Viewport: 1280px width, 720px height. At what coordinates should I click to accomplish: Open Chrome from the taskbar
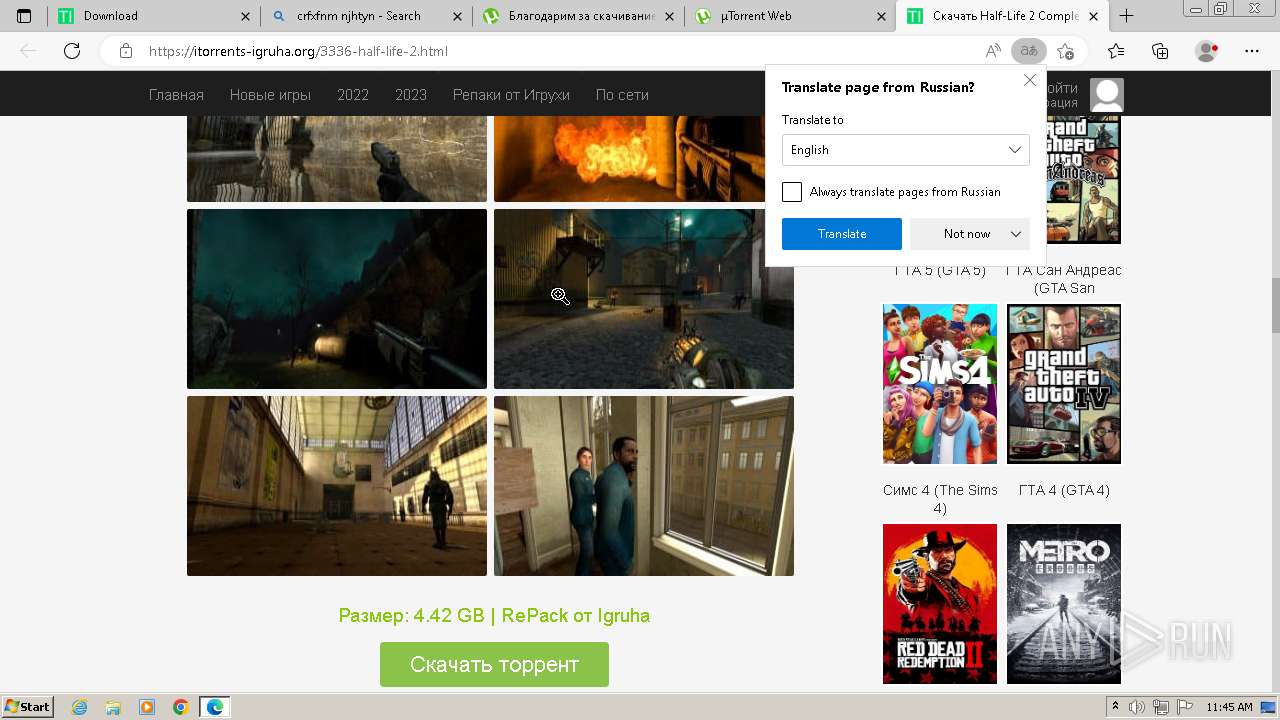click(x=181, y=707)
